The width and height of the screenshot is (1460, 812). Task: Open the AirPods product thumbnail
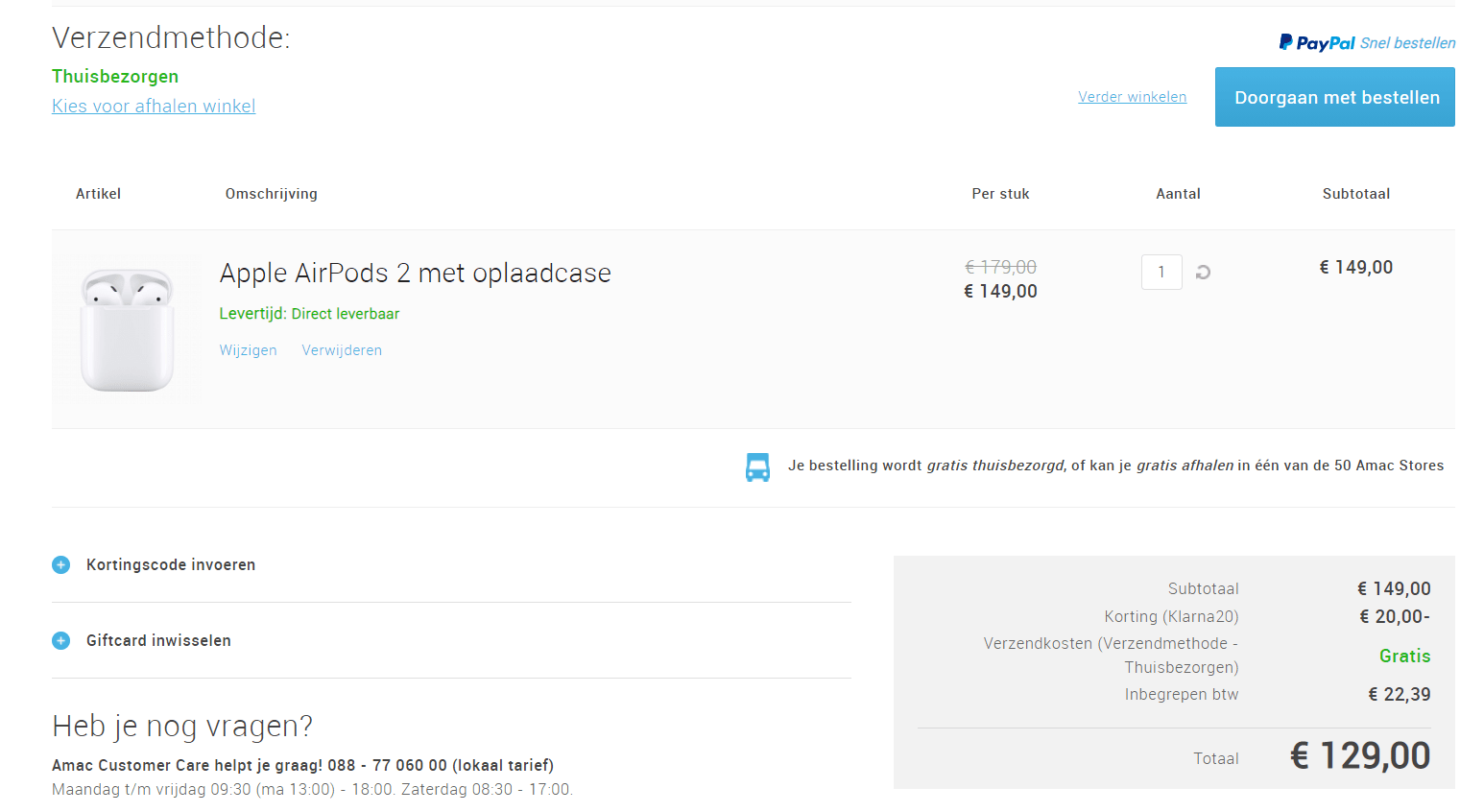[x=128, y=329]
